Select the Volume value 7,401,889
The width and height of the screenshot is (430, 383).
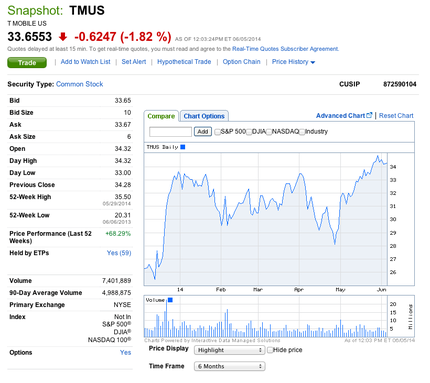click(116, 281)
